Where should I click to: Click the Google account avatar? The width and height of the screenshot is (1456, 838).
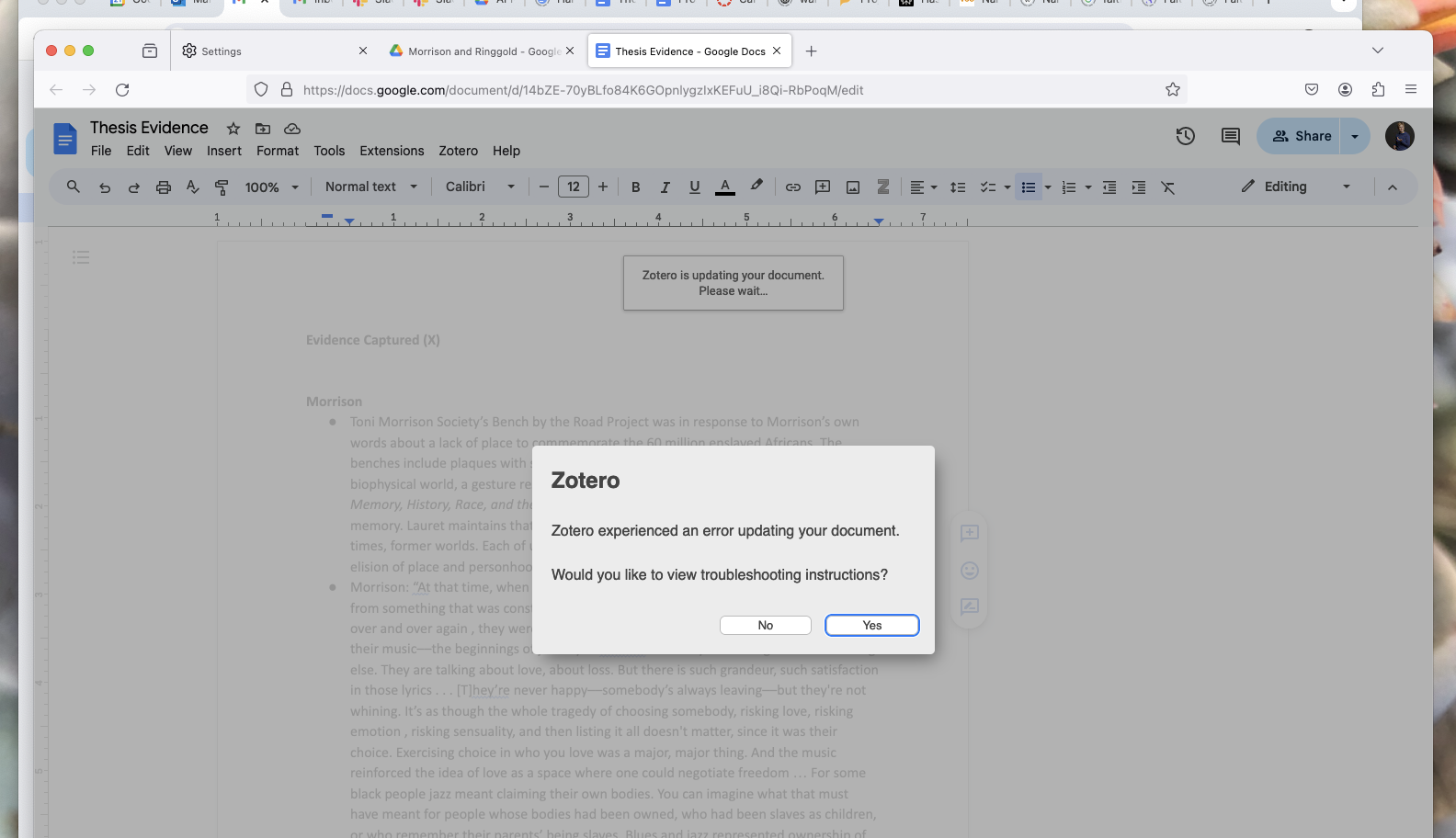(x=1399, y=136)
